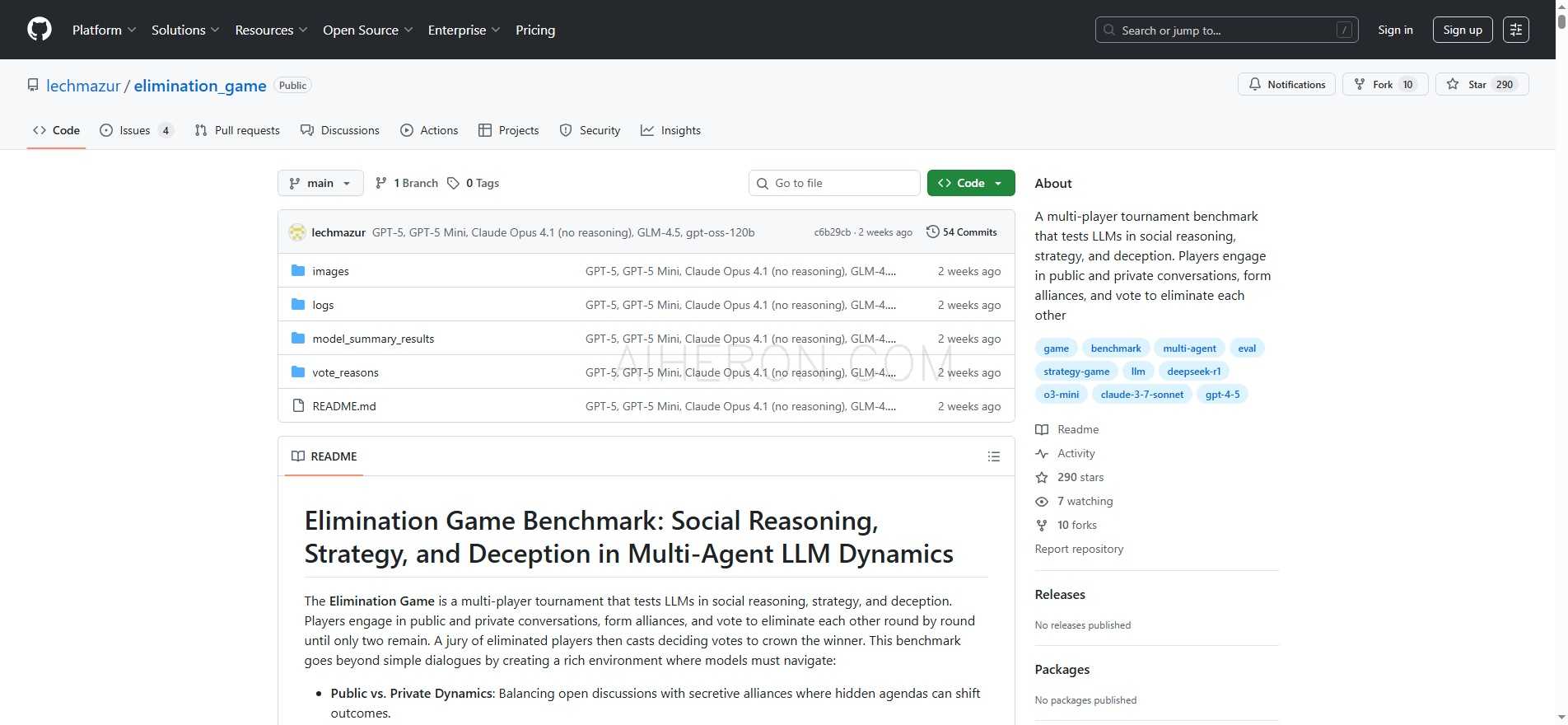Click the README.md file icon
1568x725 pixels.
pyautogui.click(x=298, y=406)
